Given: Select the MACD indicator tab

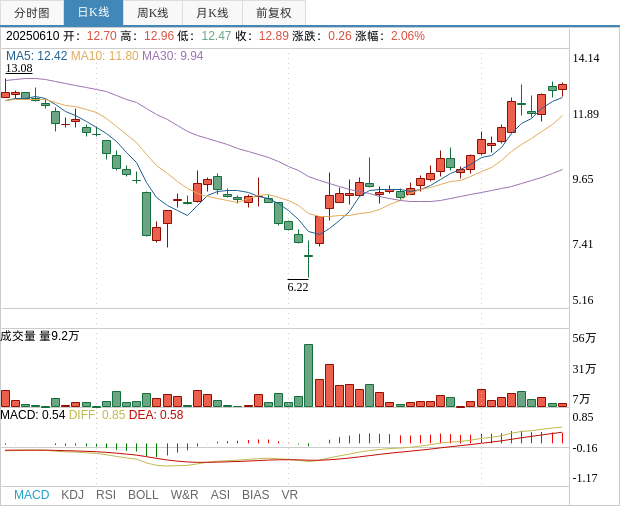Looking at the screenshot, I should (31, 495).
